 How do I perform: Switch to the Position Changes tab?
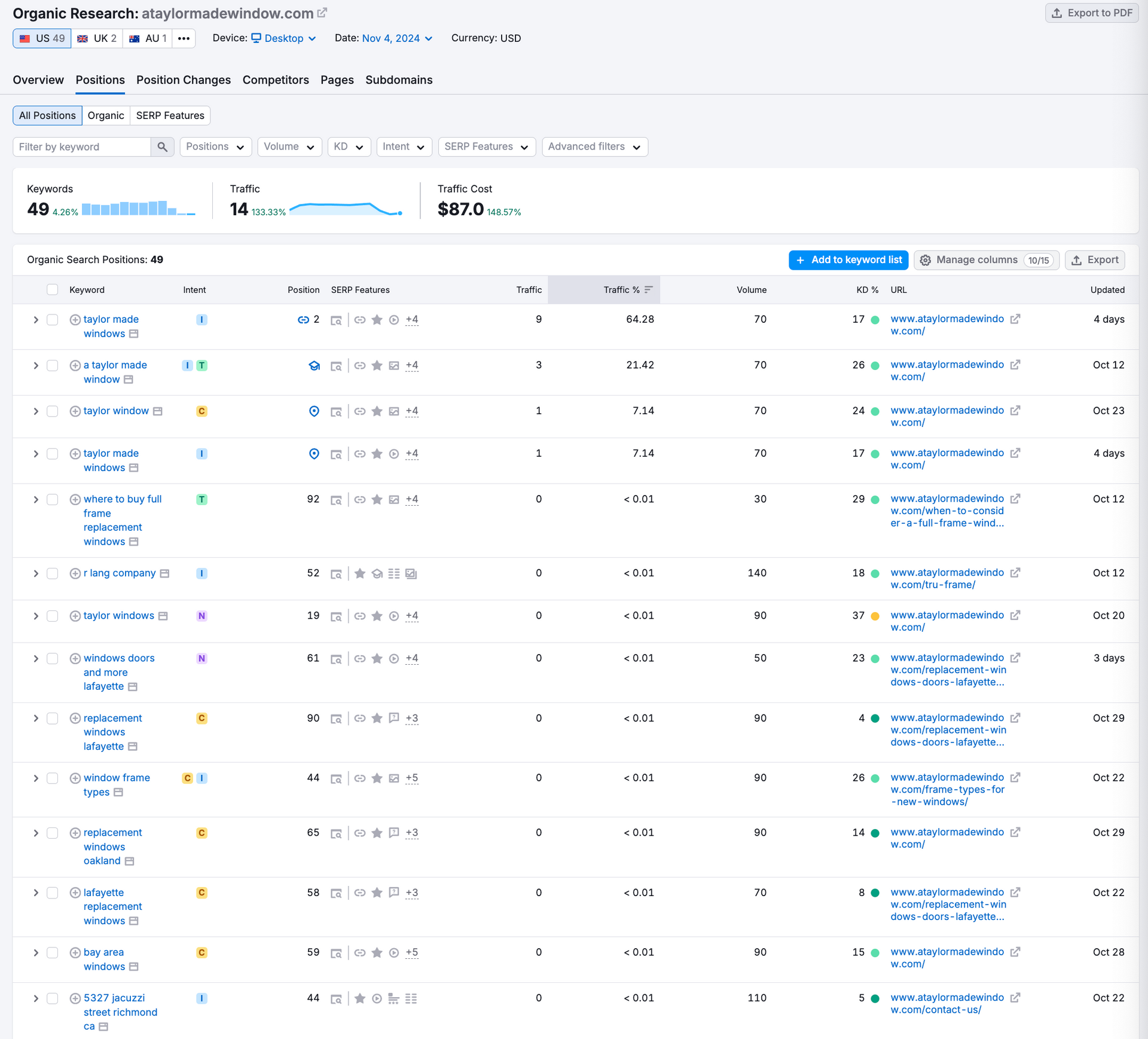coord(184,80)
